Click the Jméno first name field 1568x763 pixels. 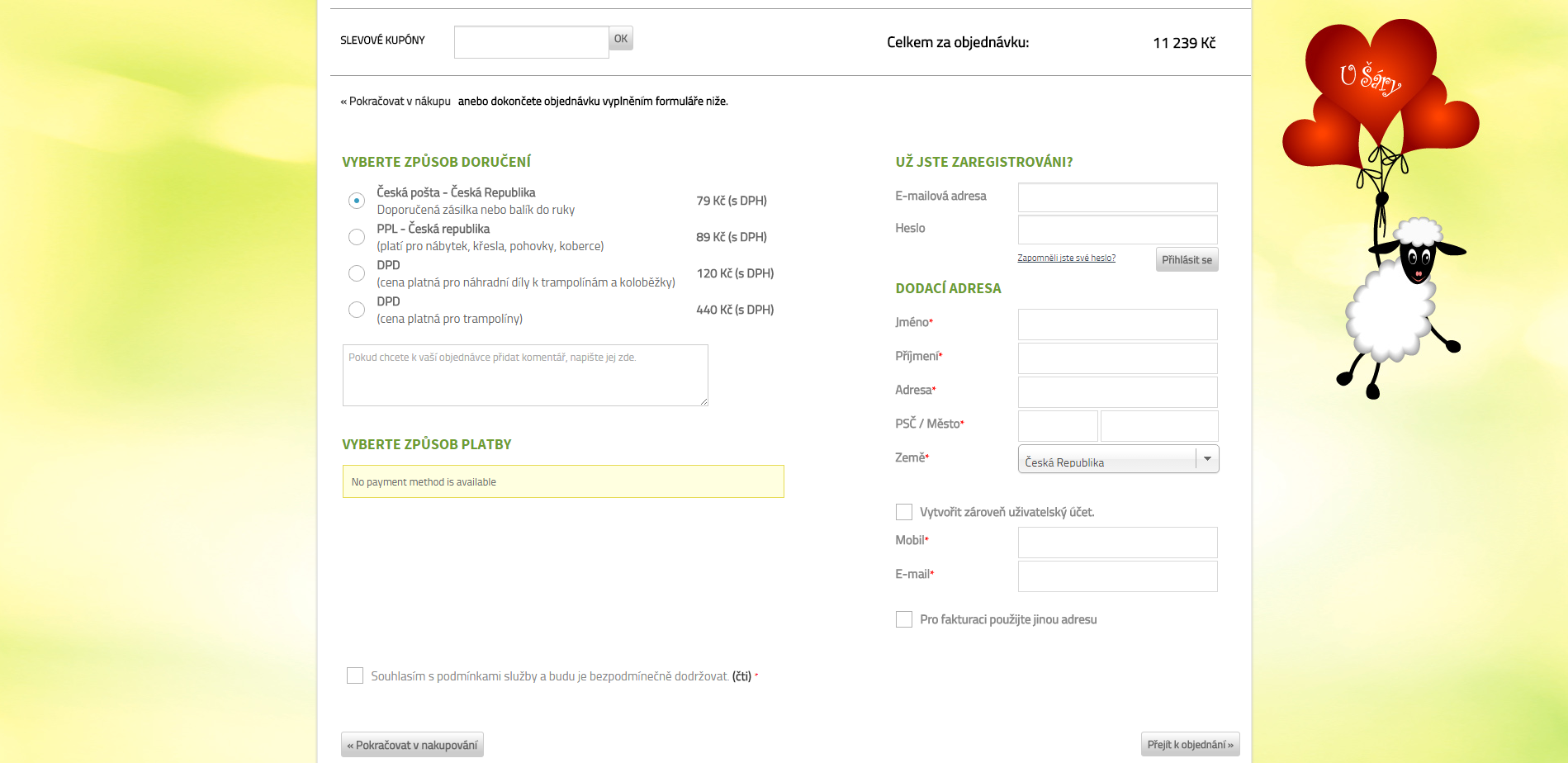click(1117, 325)
